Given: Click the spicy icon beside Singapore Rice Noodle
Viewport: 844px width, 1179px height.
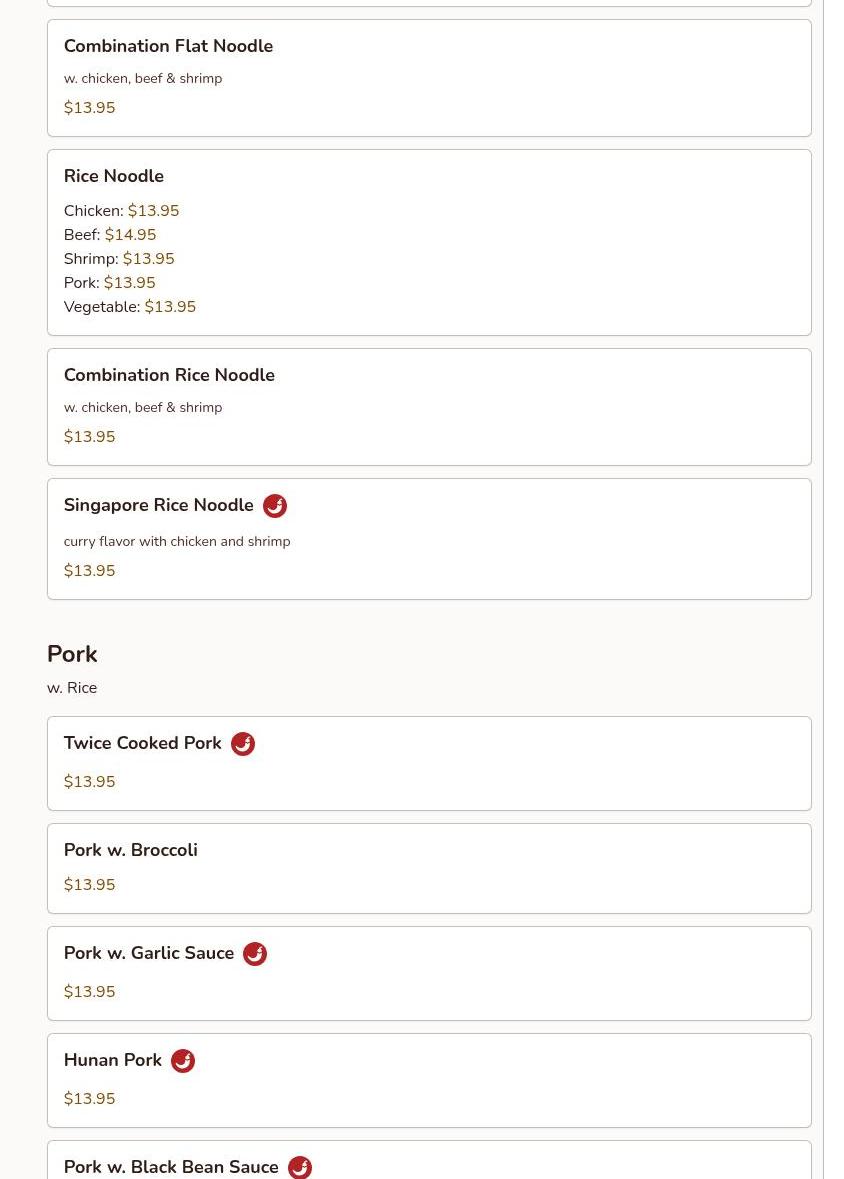Looking at the screenshot, I should (x=275, y=506).
